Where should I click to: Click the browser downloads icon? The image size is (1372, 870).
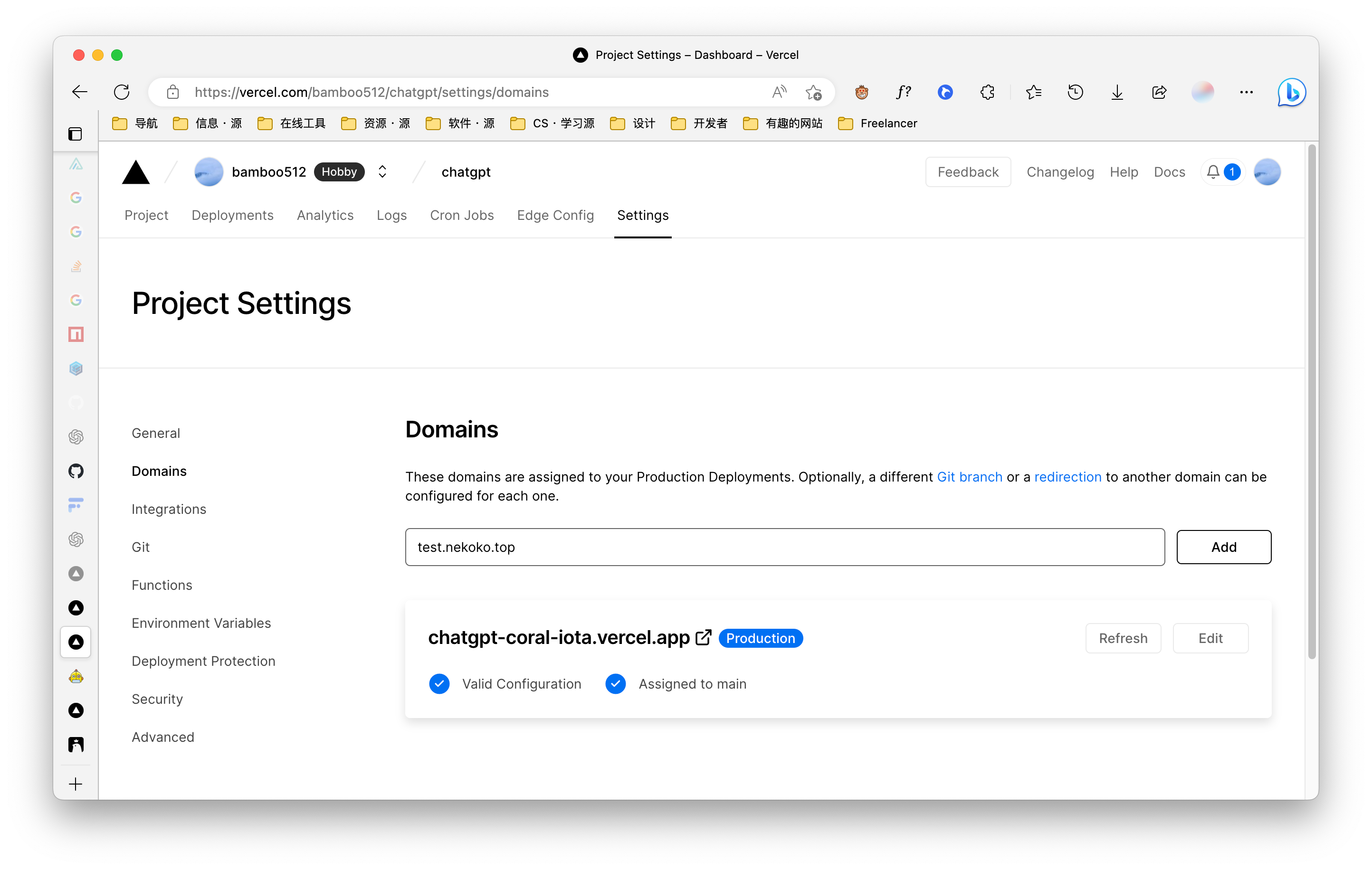1117,92
